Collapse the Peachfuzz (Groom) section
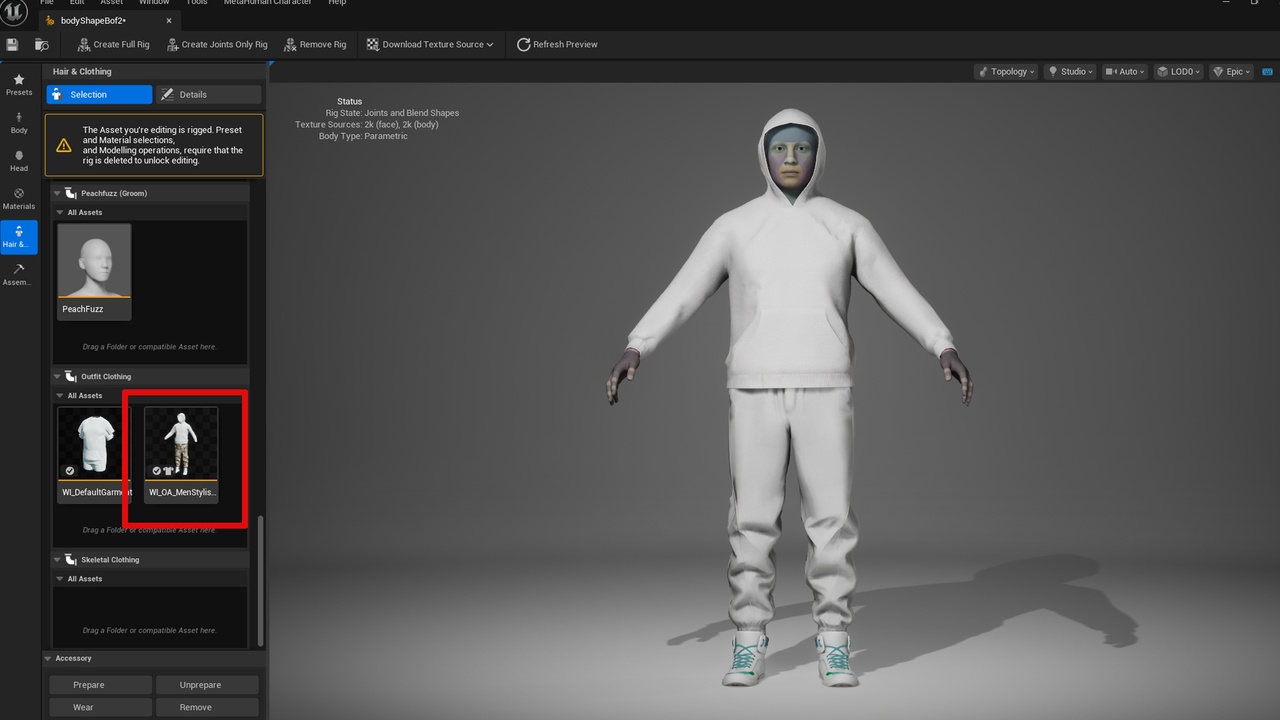Screen dimensions: 1280x720 coord(57,193)
